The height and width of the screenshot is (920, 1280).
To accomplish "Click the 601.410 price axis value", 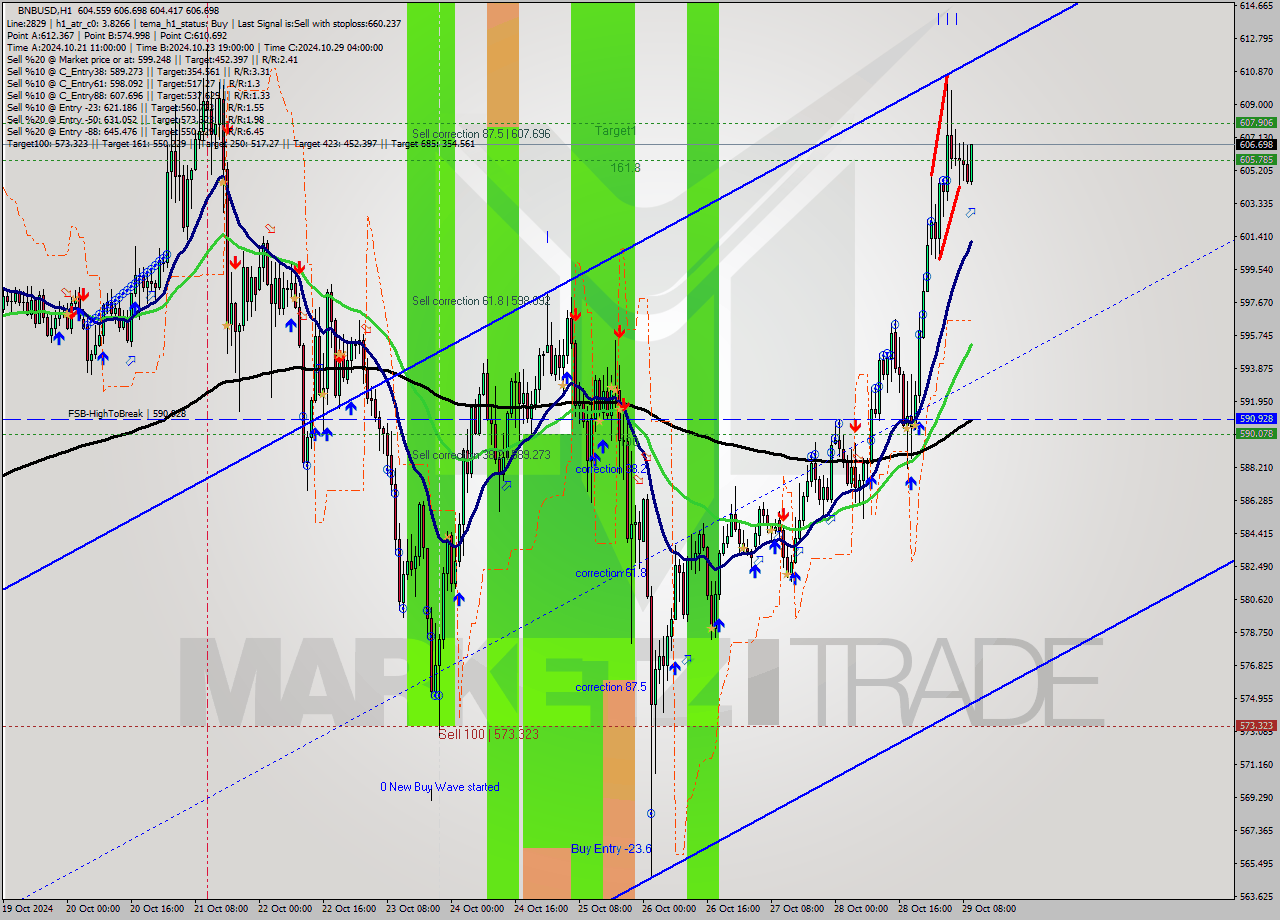I will coord(1256,236).
